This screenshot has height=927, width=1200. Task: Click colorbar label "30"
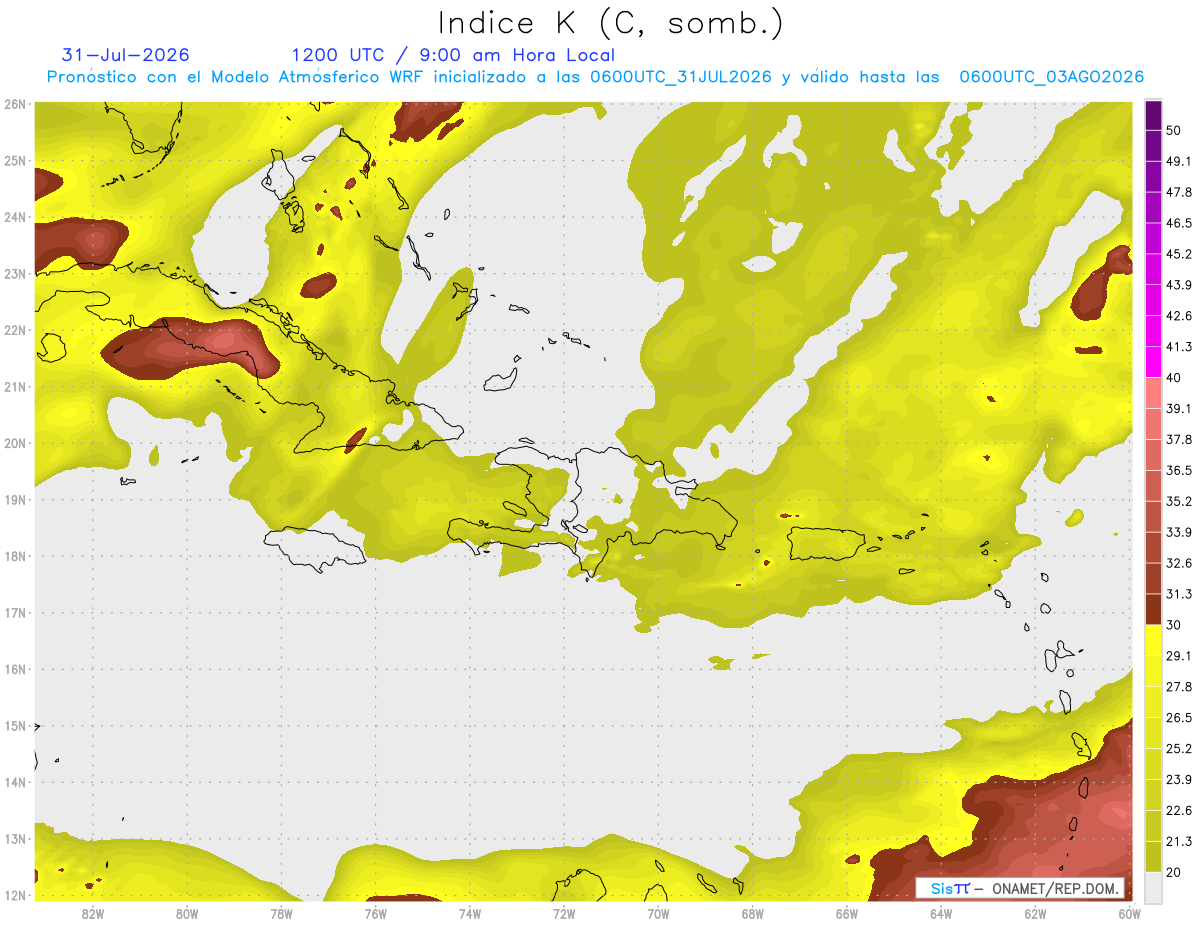coord(1174,625)
